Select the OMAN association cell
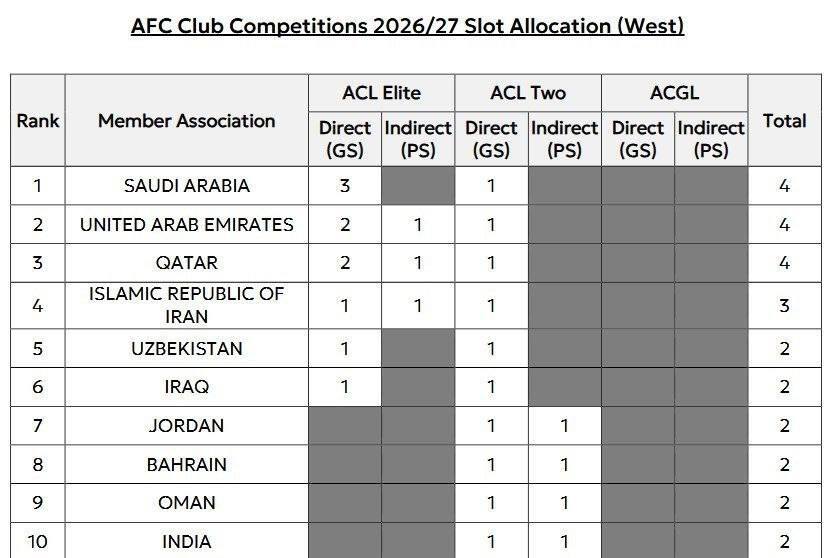Viewport: 828px width, 558px height. coord(187,503)
